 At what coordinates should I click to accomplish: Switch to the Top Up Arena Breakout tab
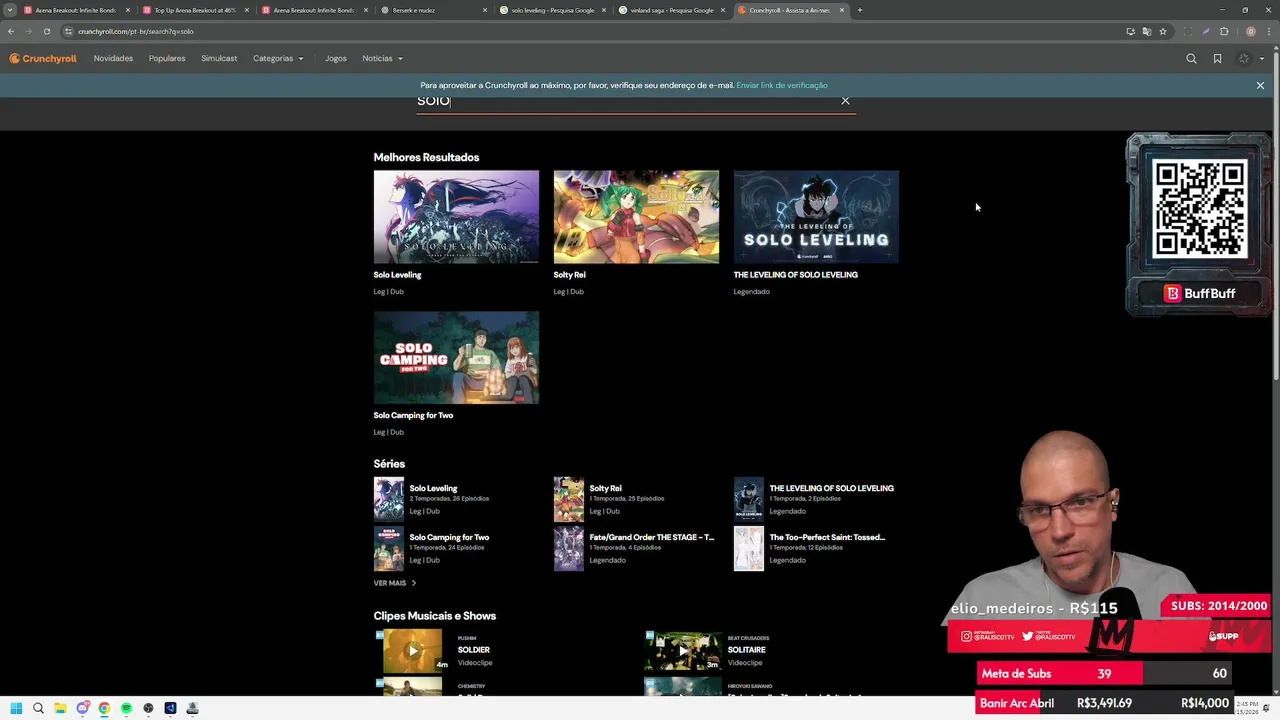pos(194,10)
